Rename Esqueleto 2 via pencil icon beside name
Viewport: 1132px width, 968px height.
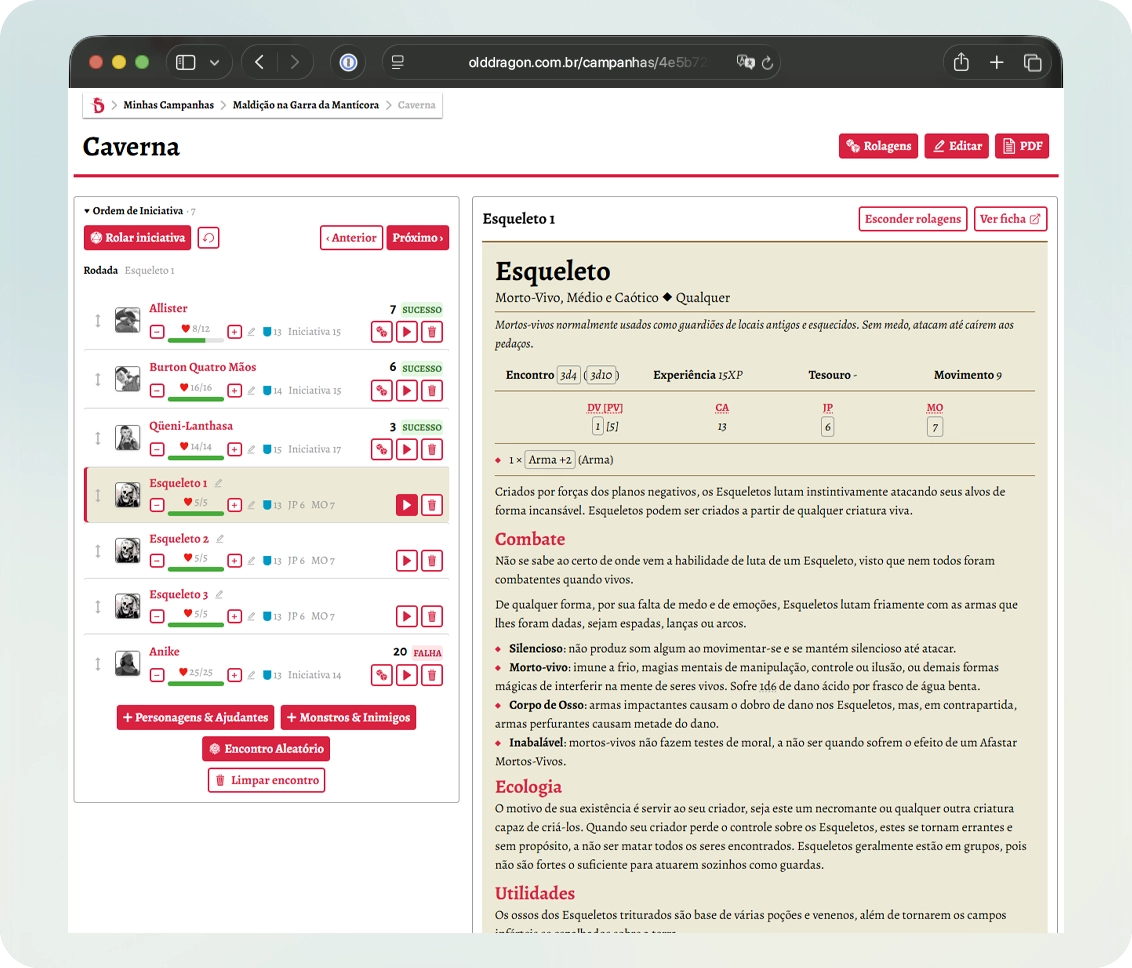click(220, 538)
